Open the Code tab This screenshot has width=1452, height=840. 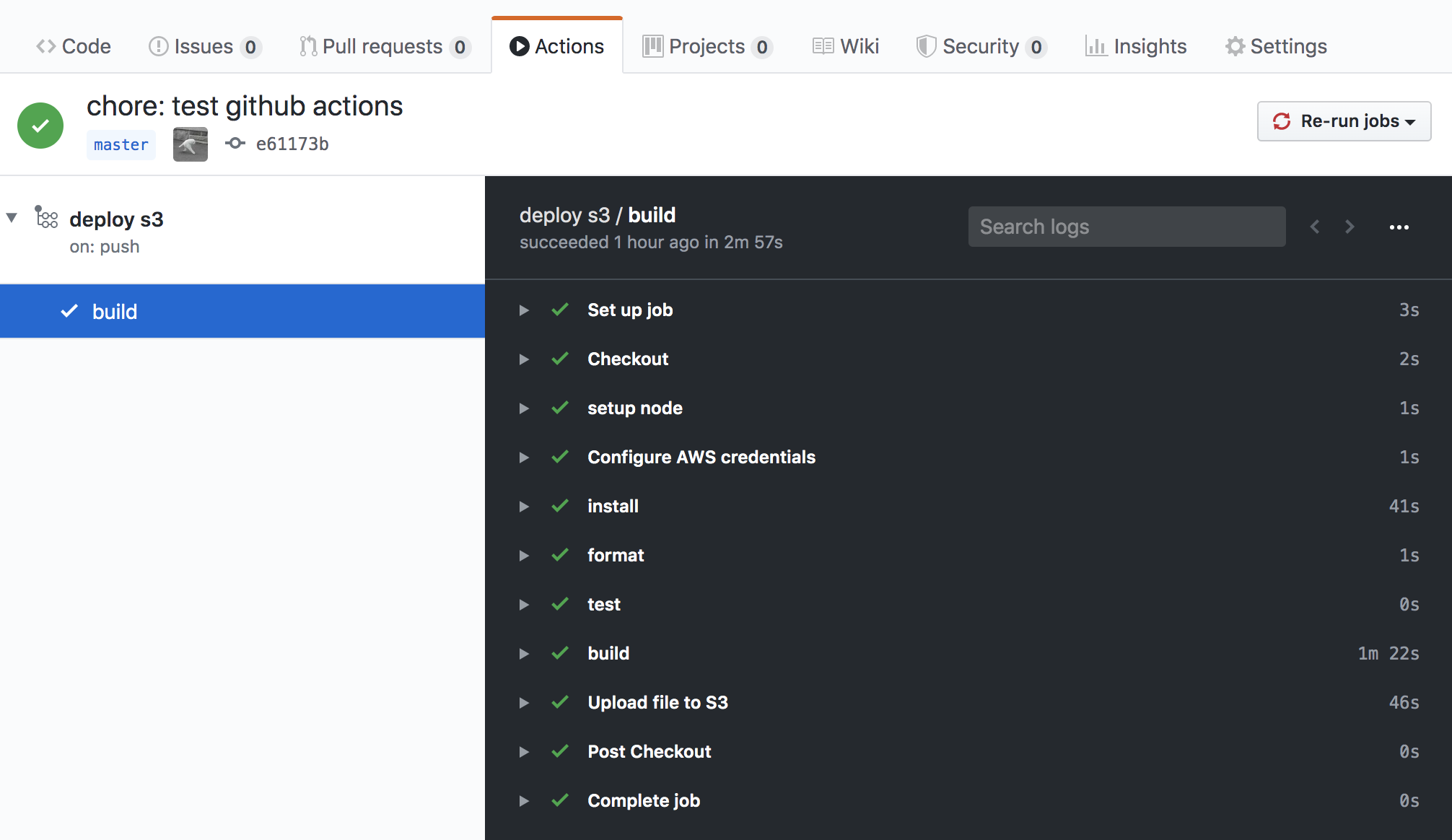74,46
